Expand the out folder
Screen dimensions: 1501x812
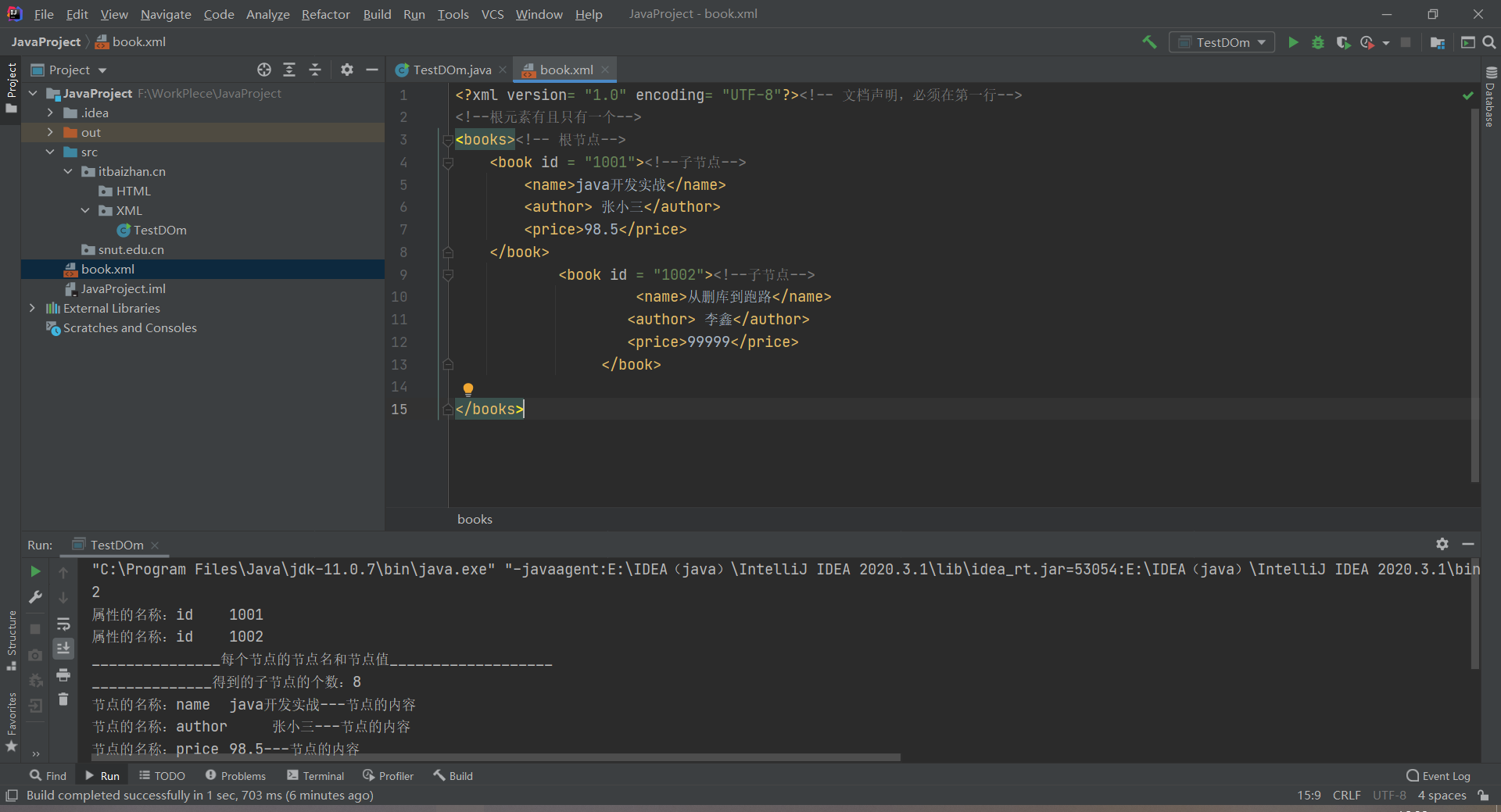pos(50,132)
